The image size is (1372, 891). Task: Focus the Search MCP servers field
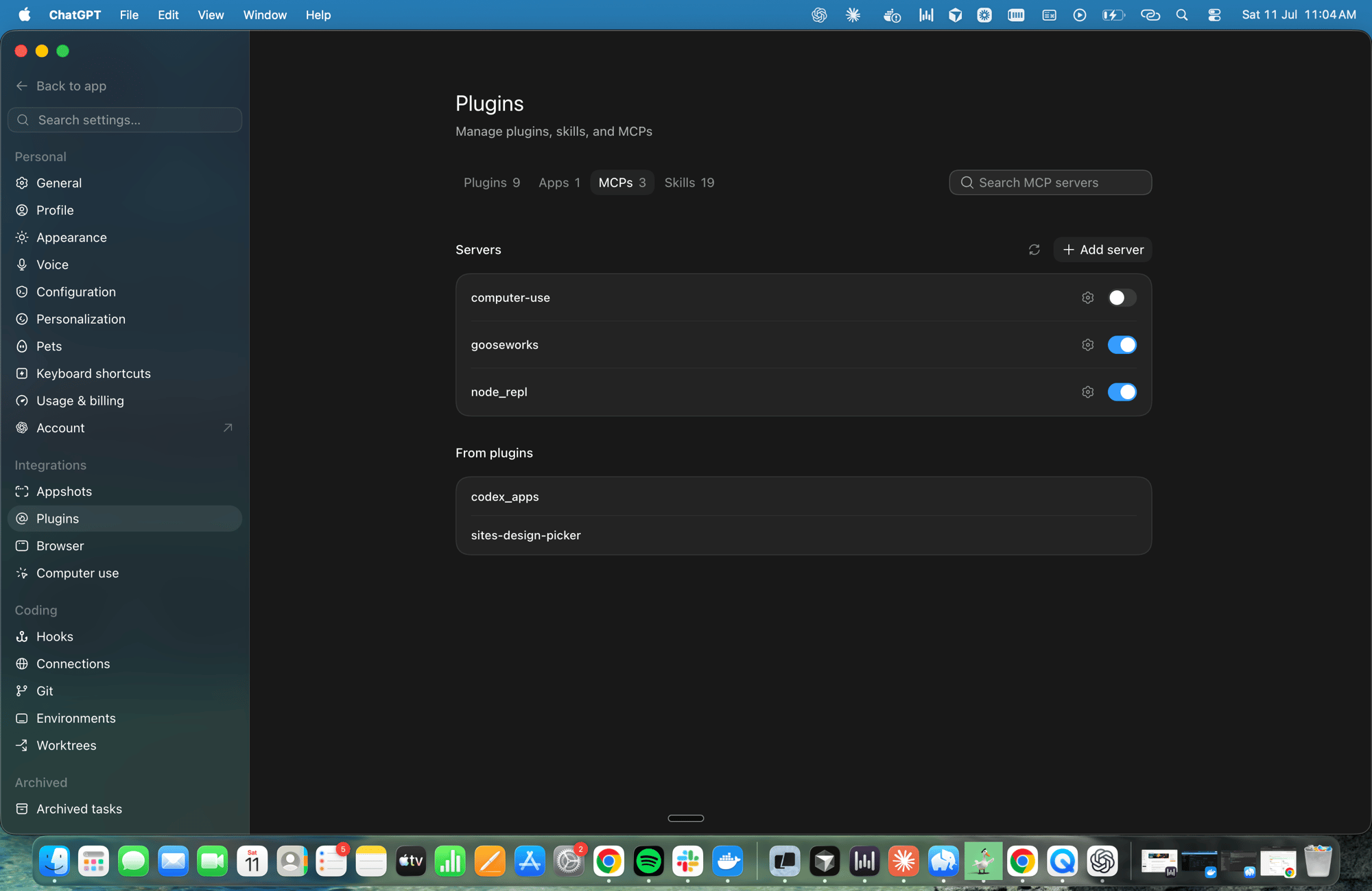click(1050, 182)
